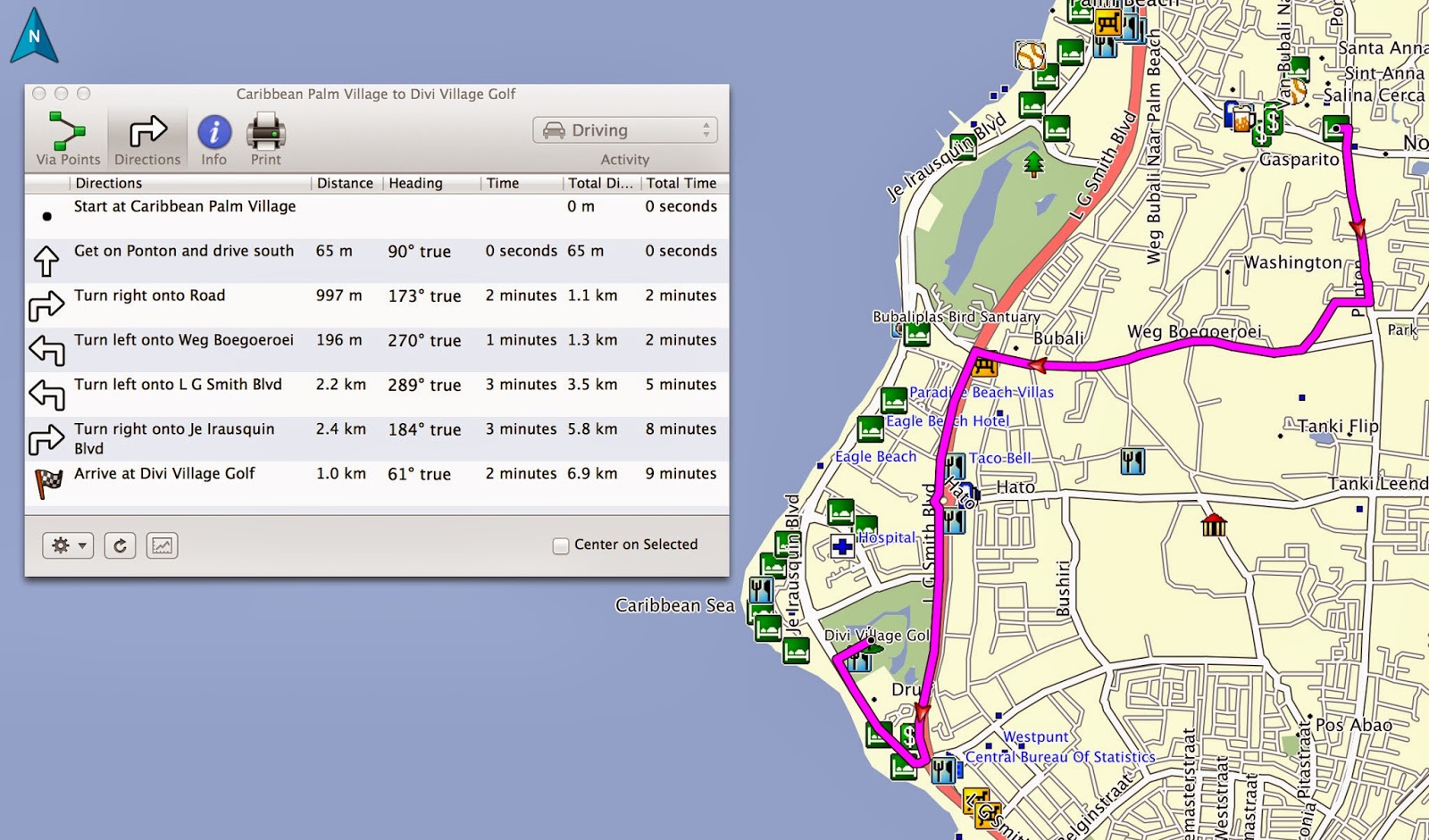Select the Turn right onto Road step
The height and width of the screenshot is (840, 1429).
coord(377,305)
